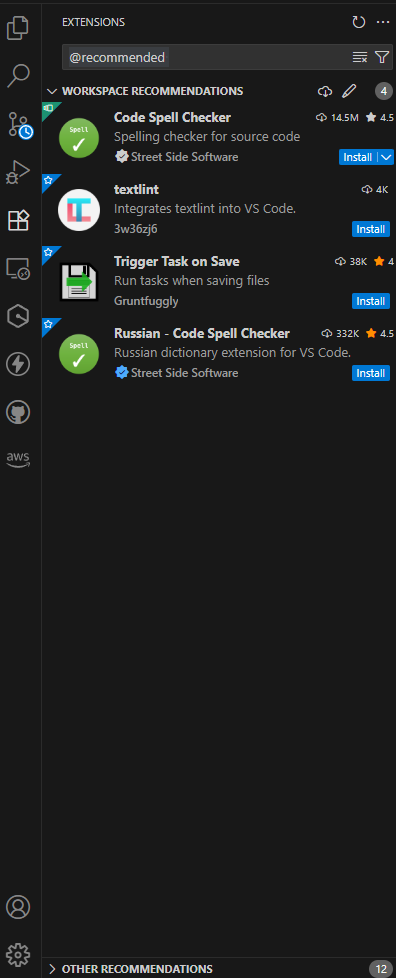Edit workspace recommendations with pencil icon

coord(349,92)
